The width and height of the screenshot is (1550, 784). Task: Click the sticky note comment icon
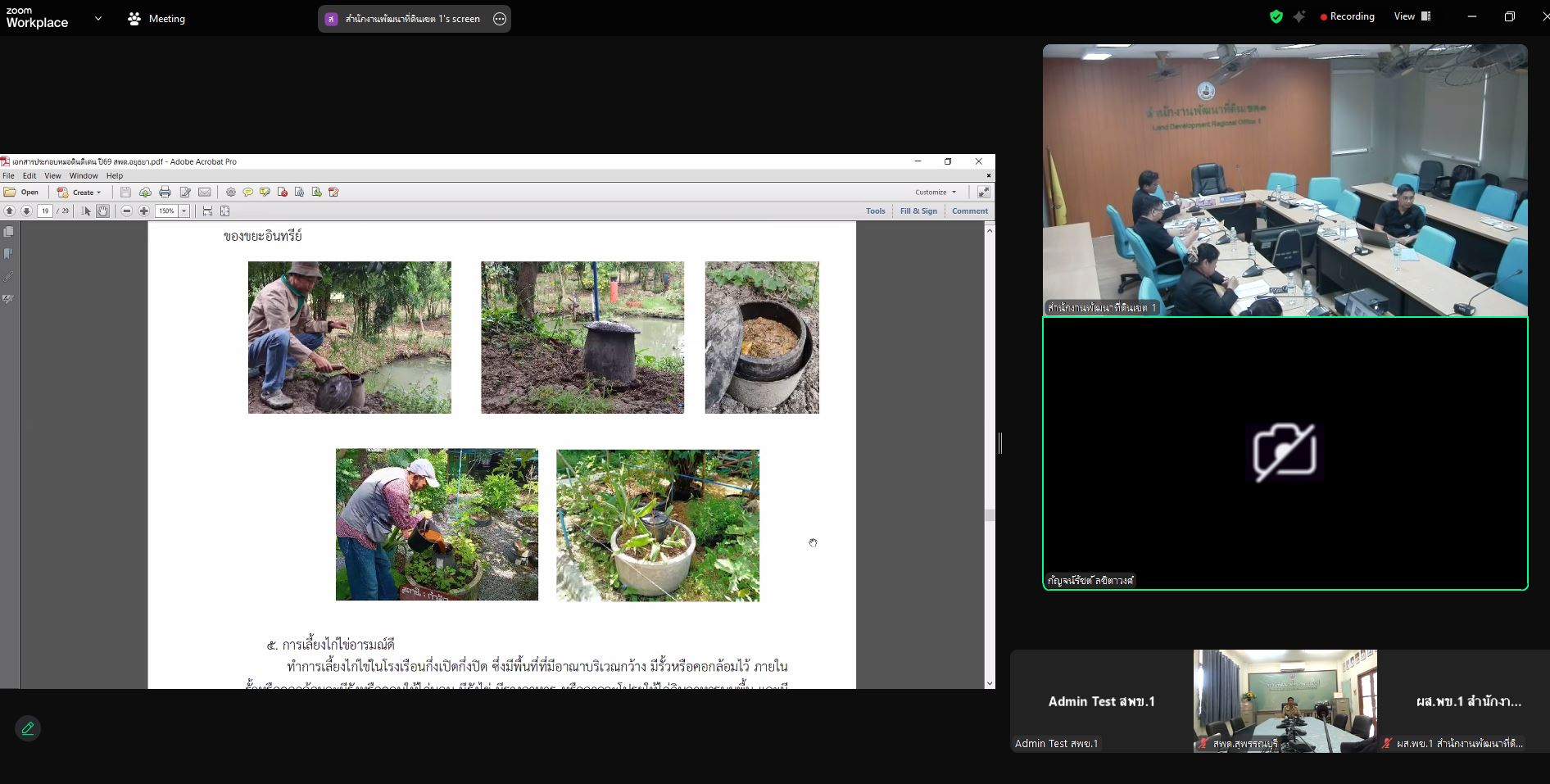(247, 193)
